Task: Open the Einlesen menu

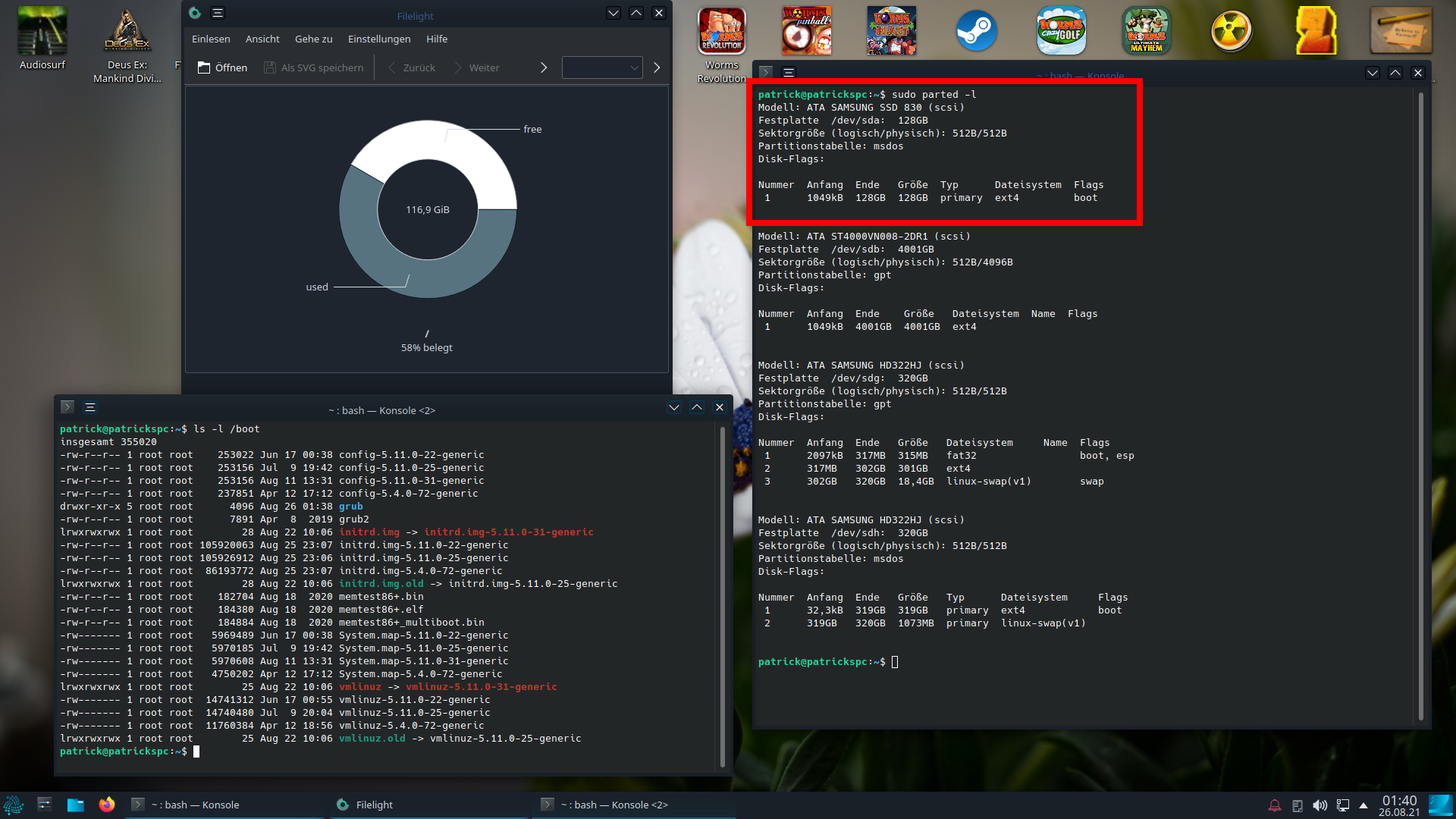Action: [x=211, y=39]
